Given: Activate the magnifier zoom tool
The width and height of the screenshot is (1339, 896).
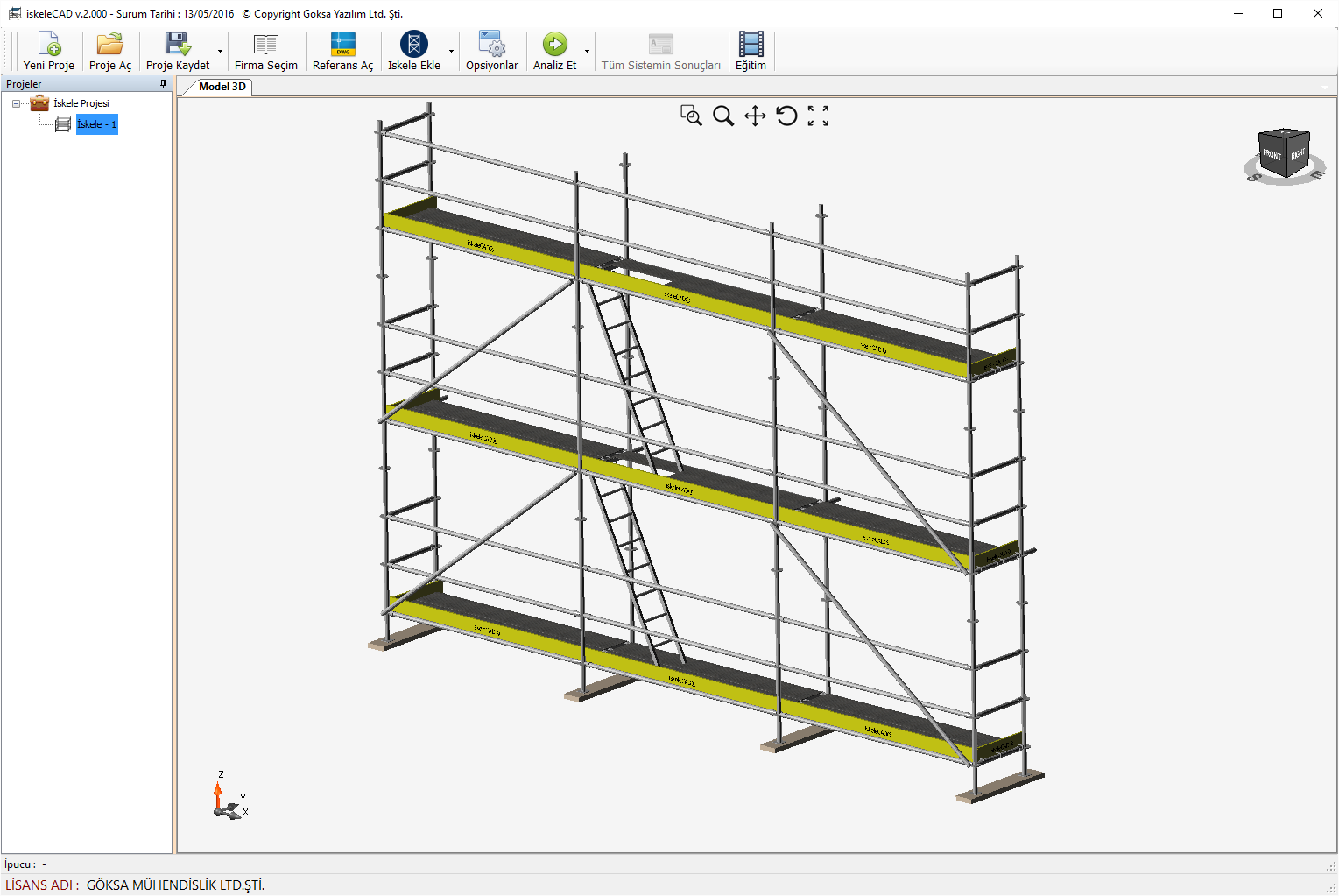Looking at the screenshot, I should click(x=723, y=116).
